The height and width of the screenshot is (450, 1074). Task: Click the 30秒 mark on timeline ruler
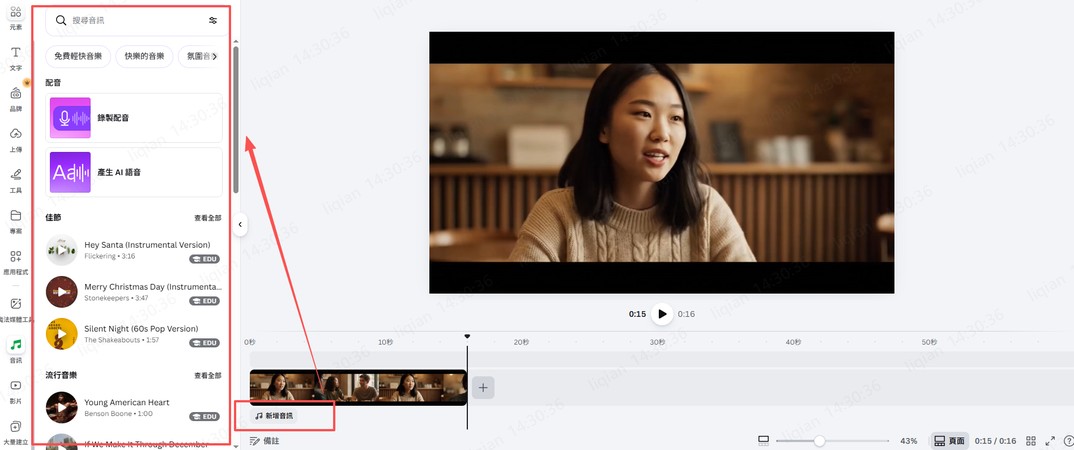pos(658,342)
